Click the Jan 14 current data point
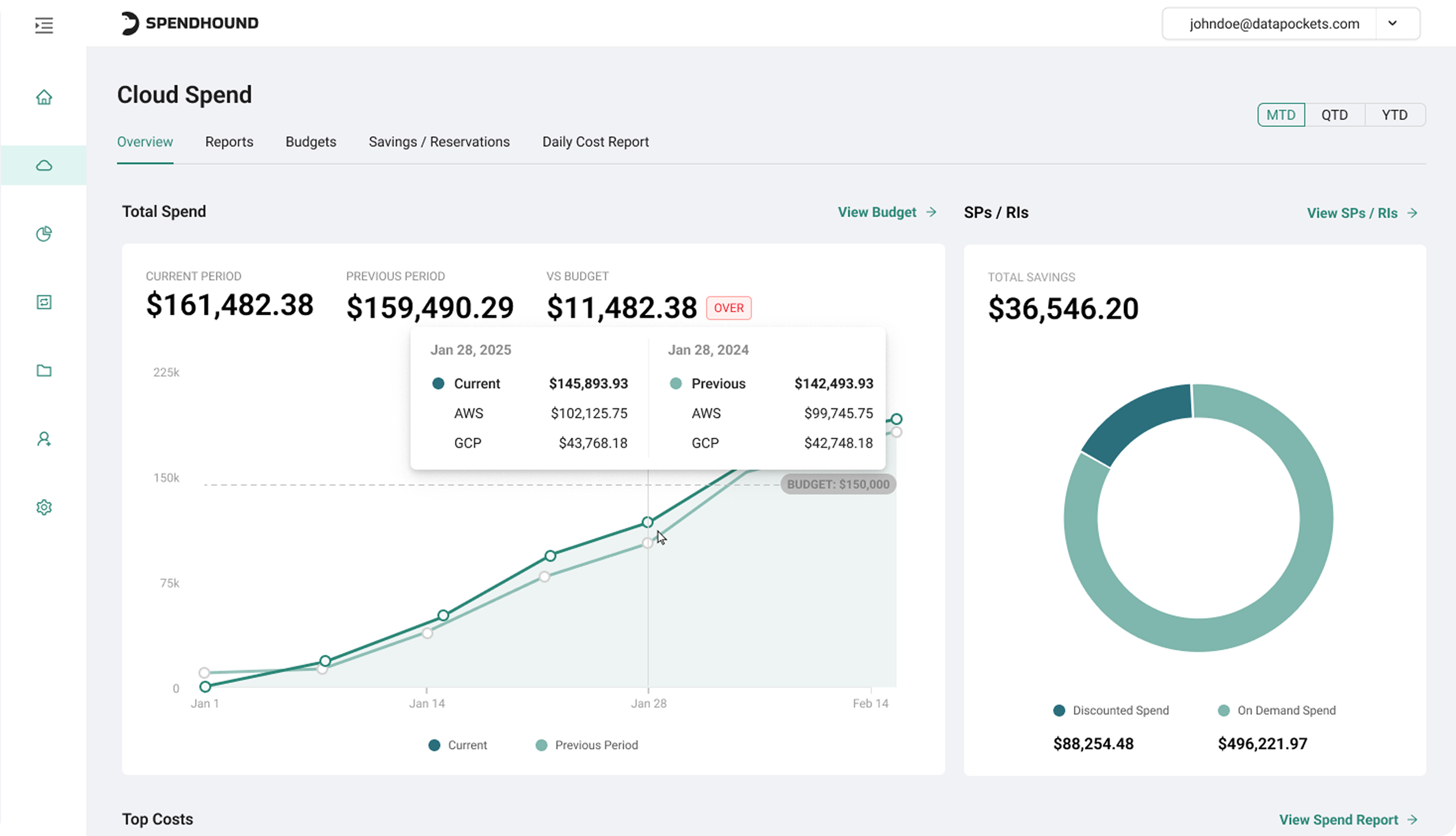The height and width of the screenshot is (836, 1456). coord(443,616)
